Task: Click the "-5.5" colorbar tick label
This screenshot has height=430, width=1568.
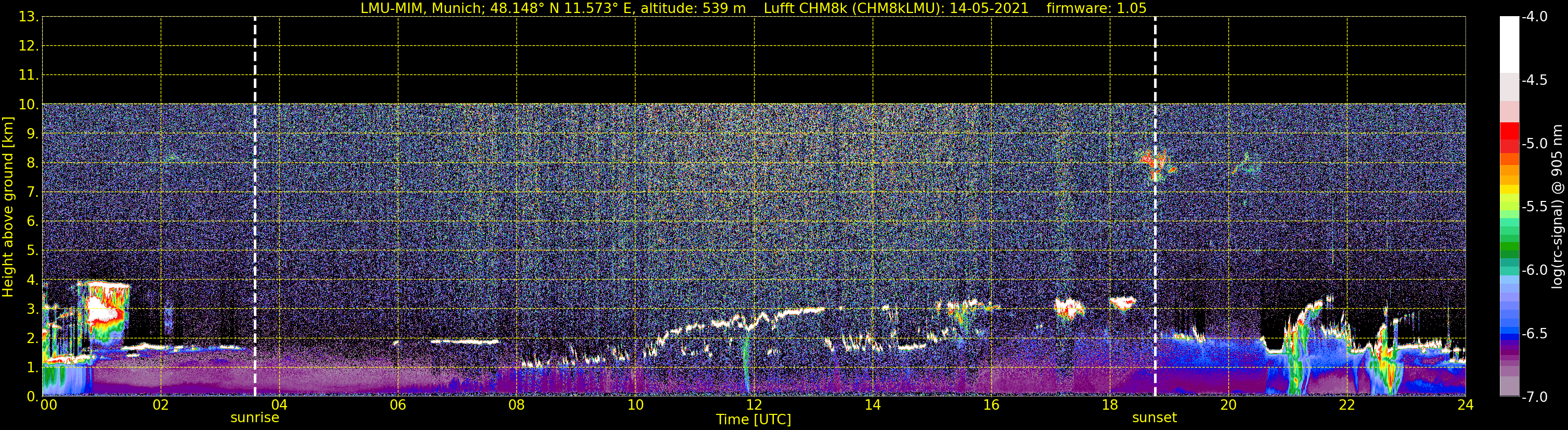Action: [x=1535, y=207]
